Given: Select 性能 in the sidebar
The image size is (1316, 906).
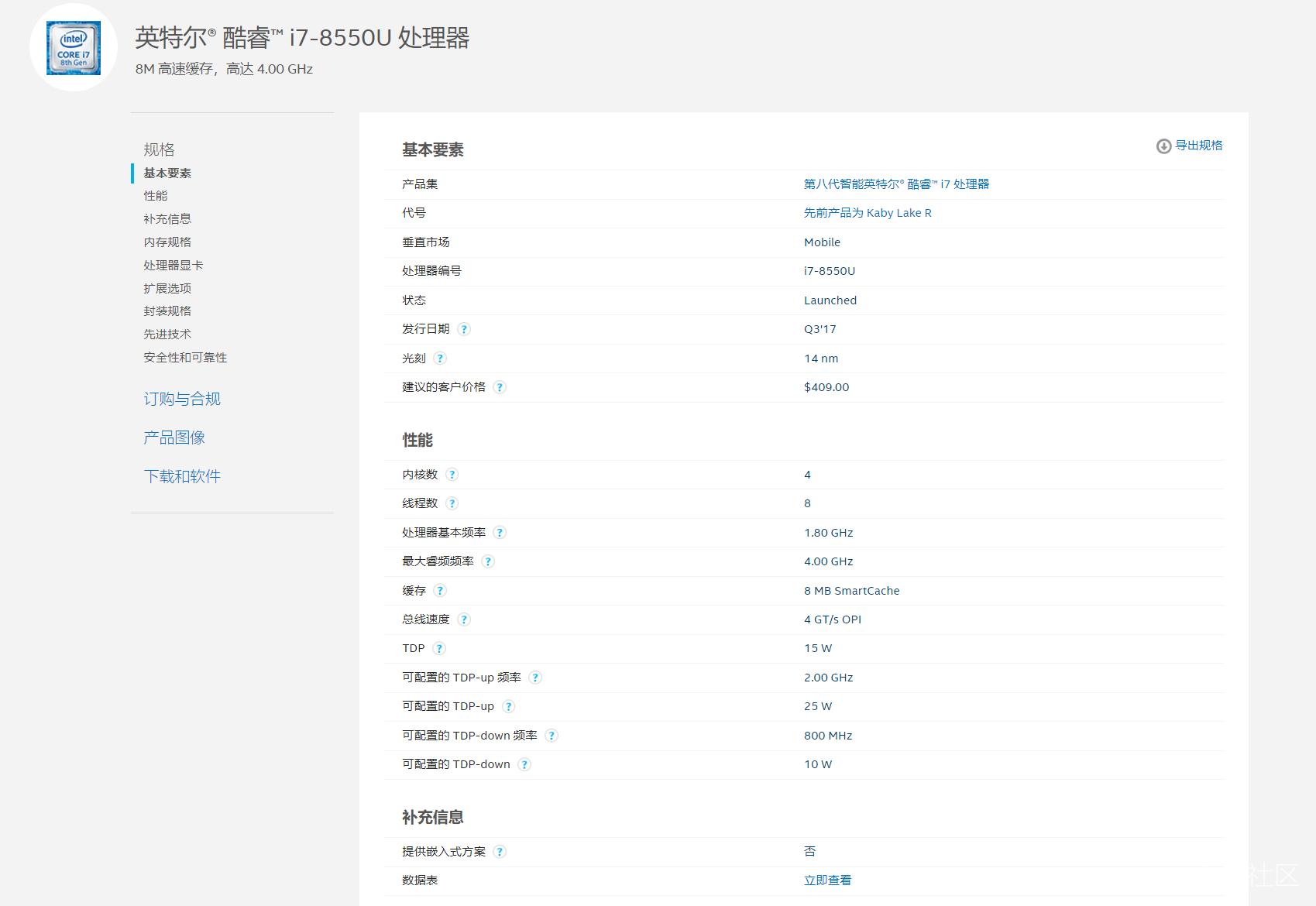Looking at the screenshot, I should click(155, 196).
